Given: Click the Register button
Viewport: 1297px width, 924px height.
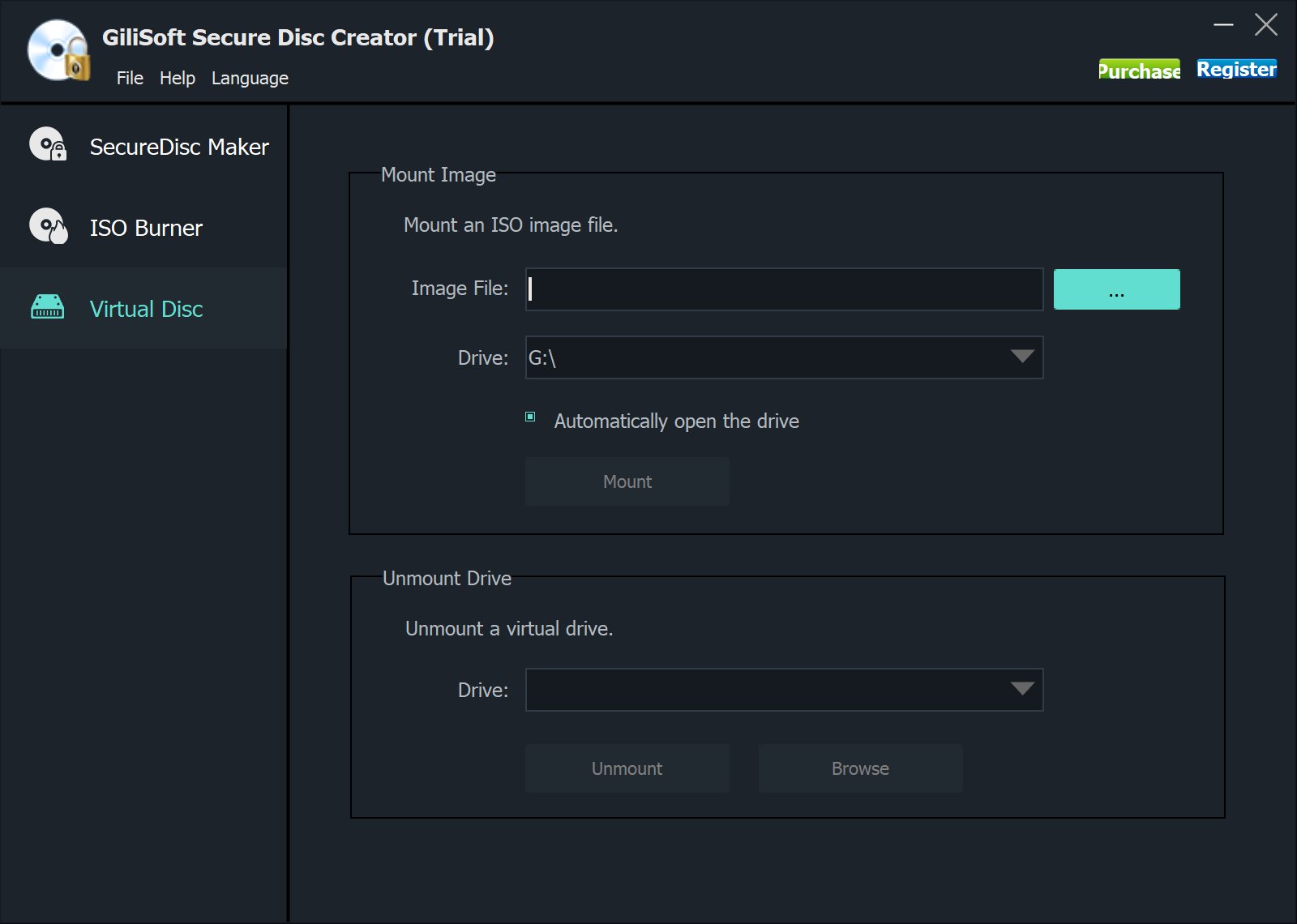Looking at the screenshot, I should [x=1236, y=70].
